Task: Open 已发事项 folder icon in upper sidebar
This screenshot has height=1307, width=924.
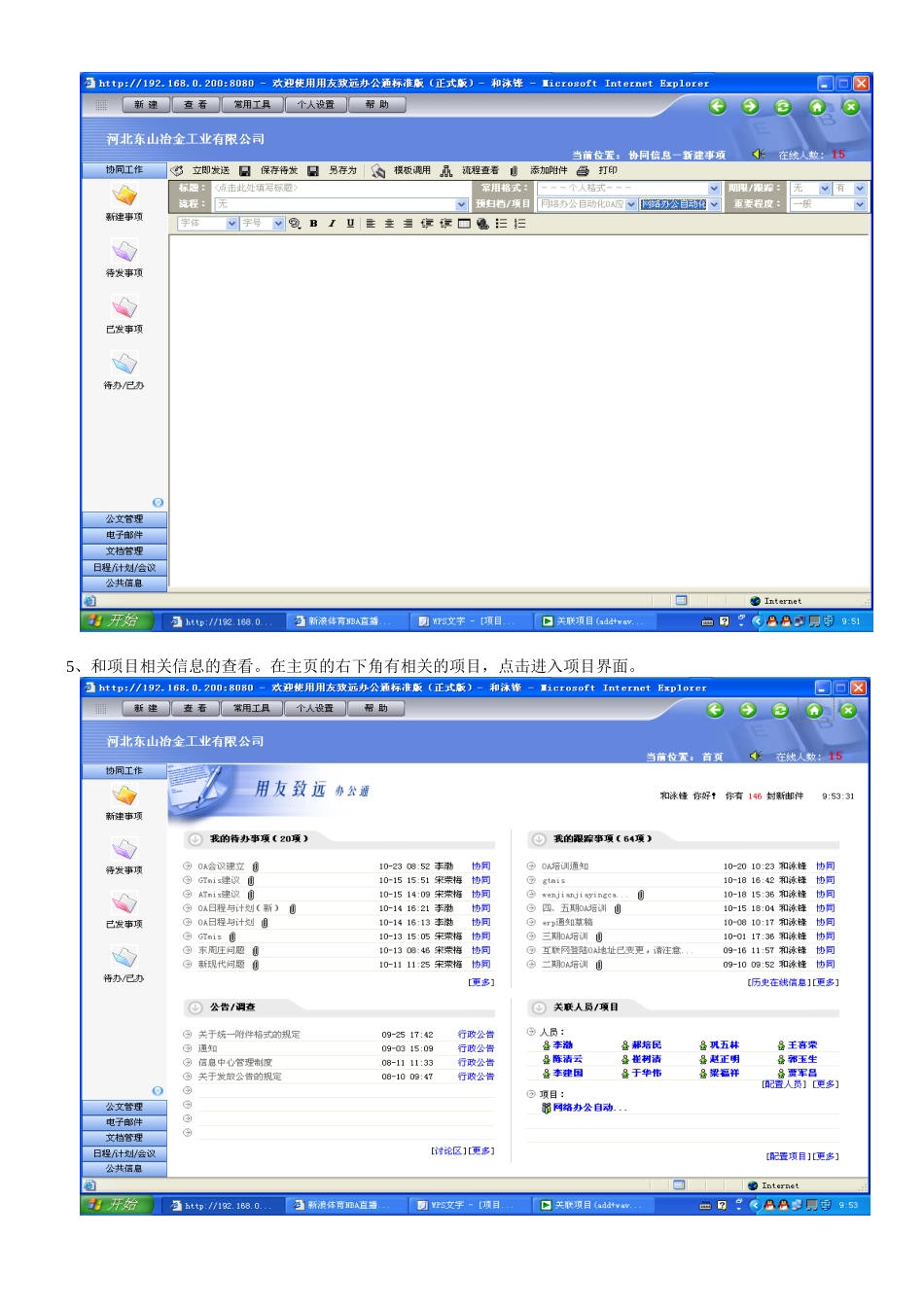Action: click(124, 308)
